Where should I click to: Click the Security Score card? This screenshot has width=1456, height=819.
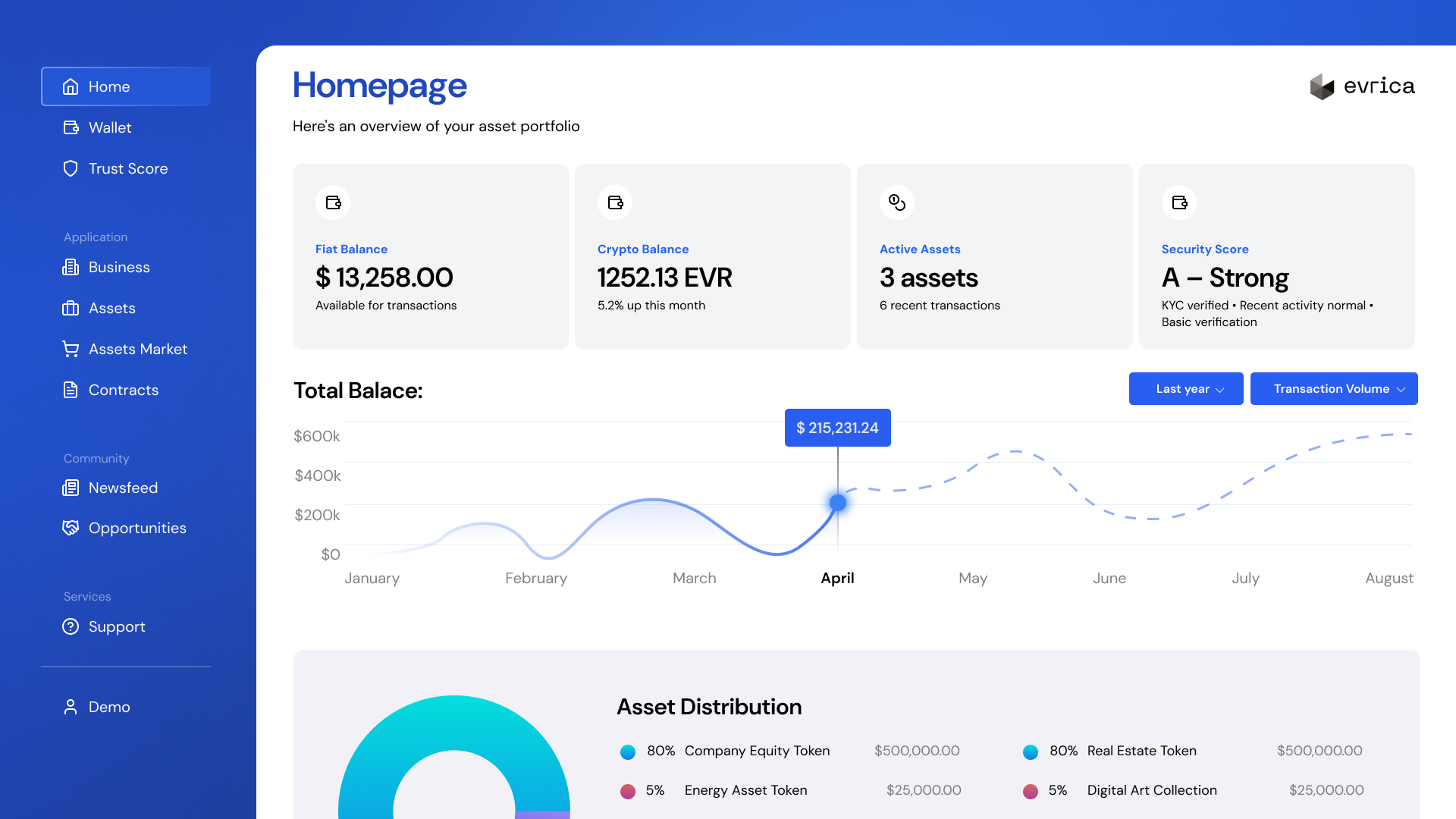1276,256
